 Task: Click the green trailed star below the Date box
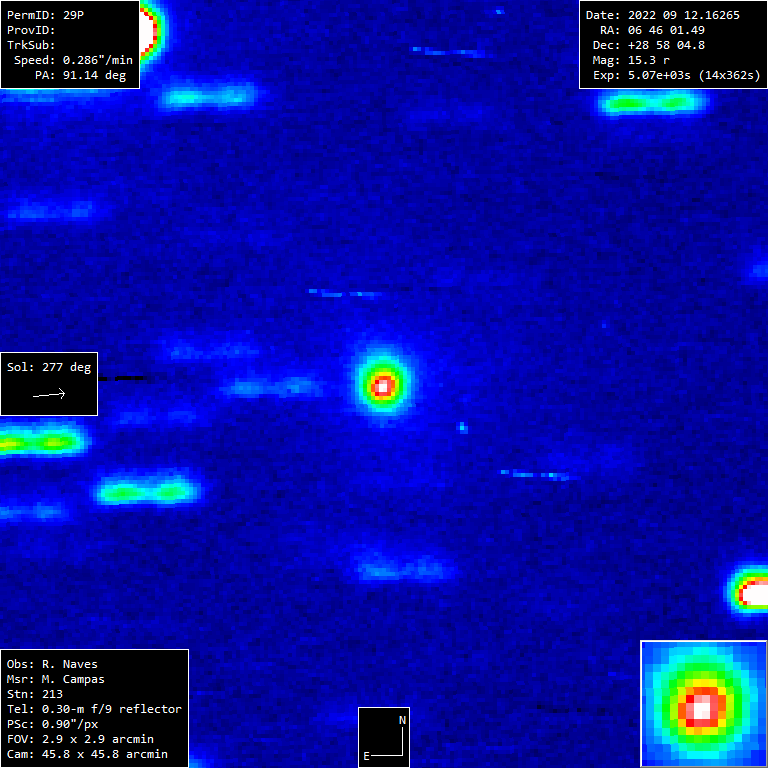pyautogui.click(x=653, y=103)
